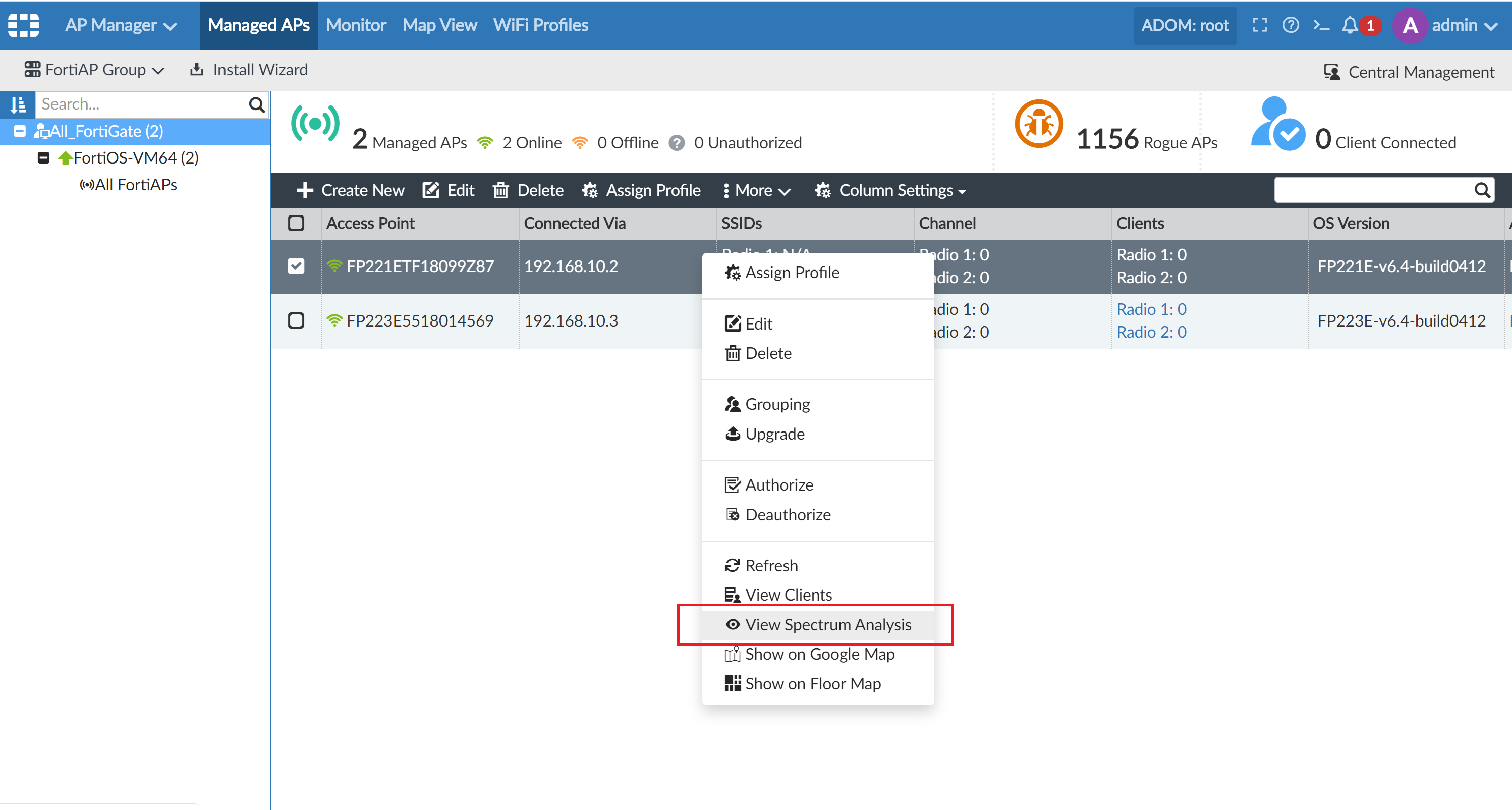Click the sidebar sort order icon

pyautogui.click(x=18, y=104)
